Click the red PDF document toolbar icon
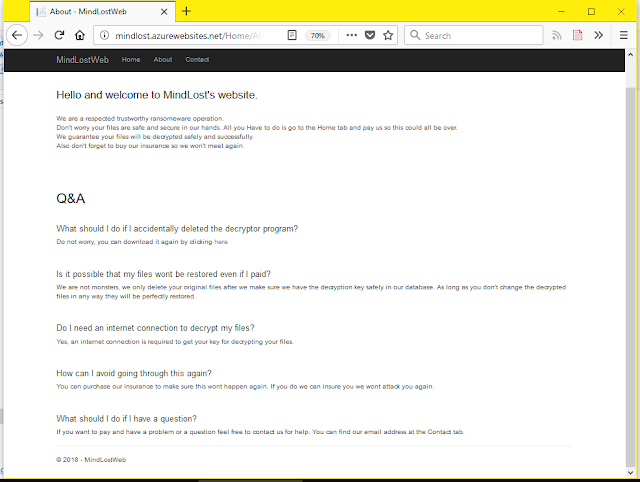This screenshot has height=482, width=640. (578, 36)
